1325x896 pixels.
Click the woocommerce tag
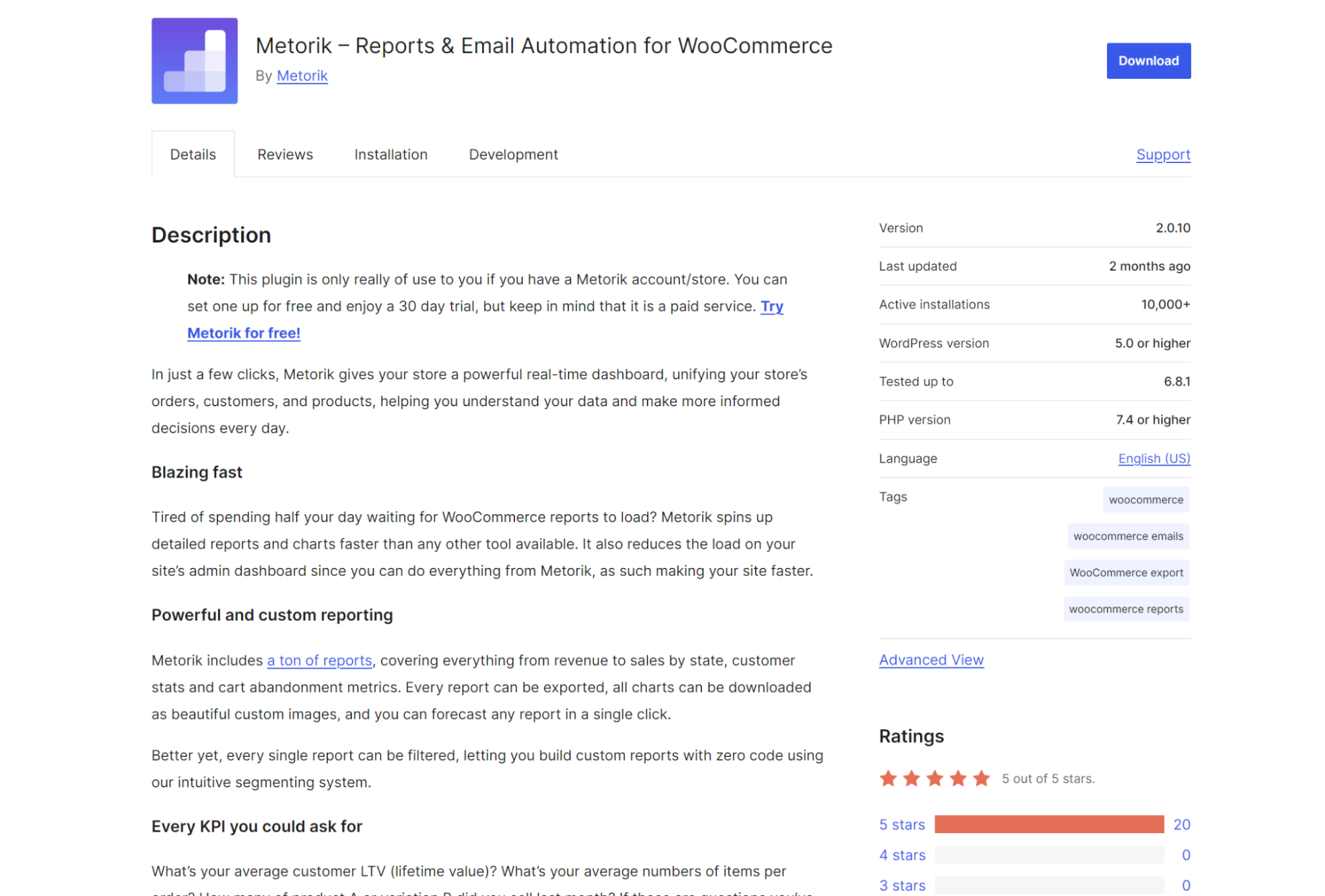tap(1146, 500)
